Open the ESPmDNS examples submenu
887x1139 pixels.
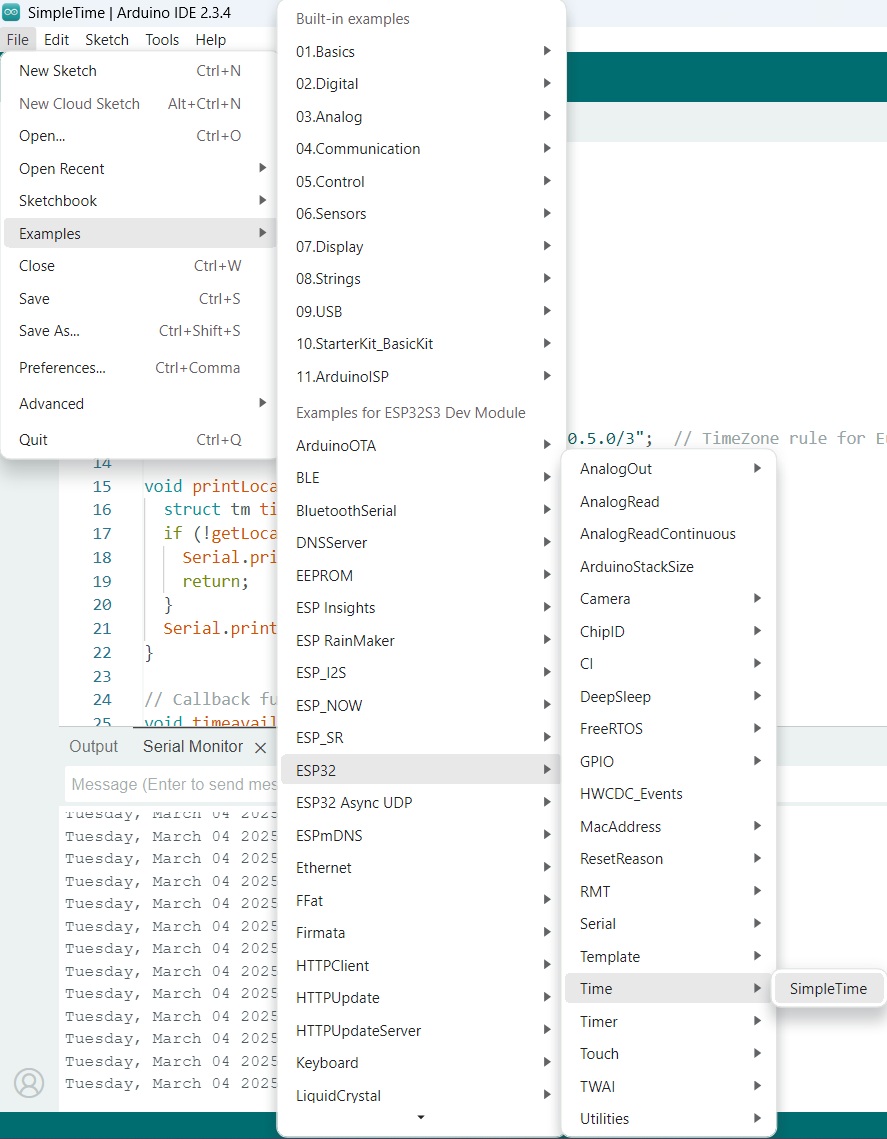421,835
